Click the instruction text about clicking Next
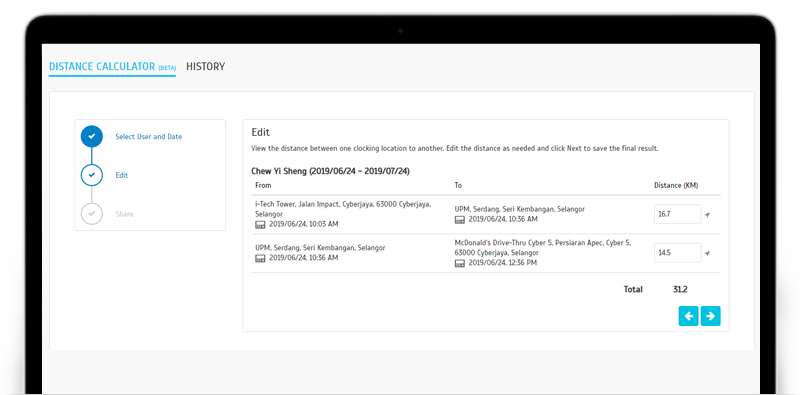 click(x=455, y=149)
